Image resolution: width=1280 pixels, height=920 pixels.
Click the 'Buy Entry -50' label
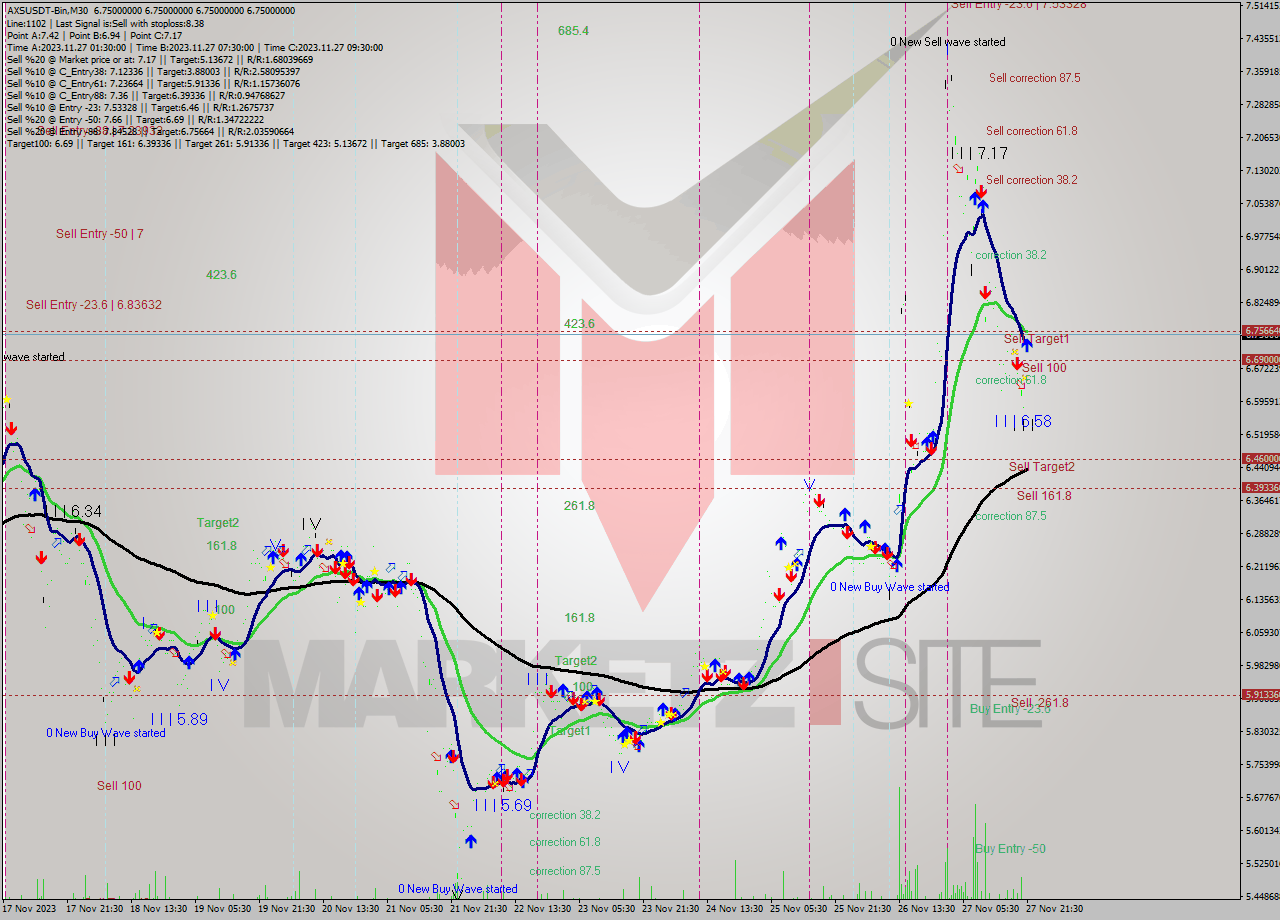1010,849
